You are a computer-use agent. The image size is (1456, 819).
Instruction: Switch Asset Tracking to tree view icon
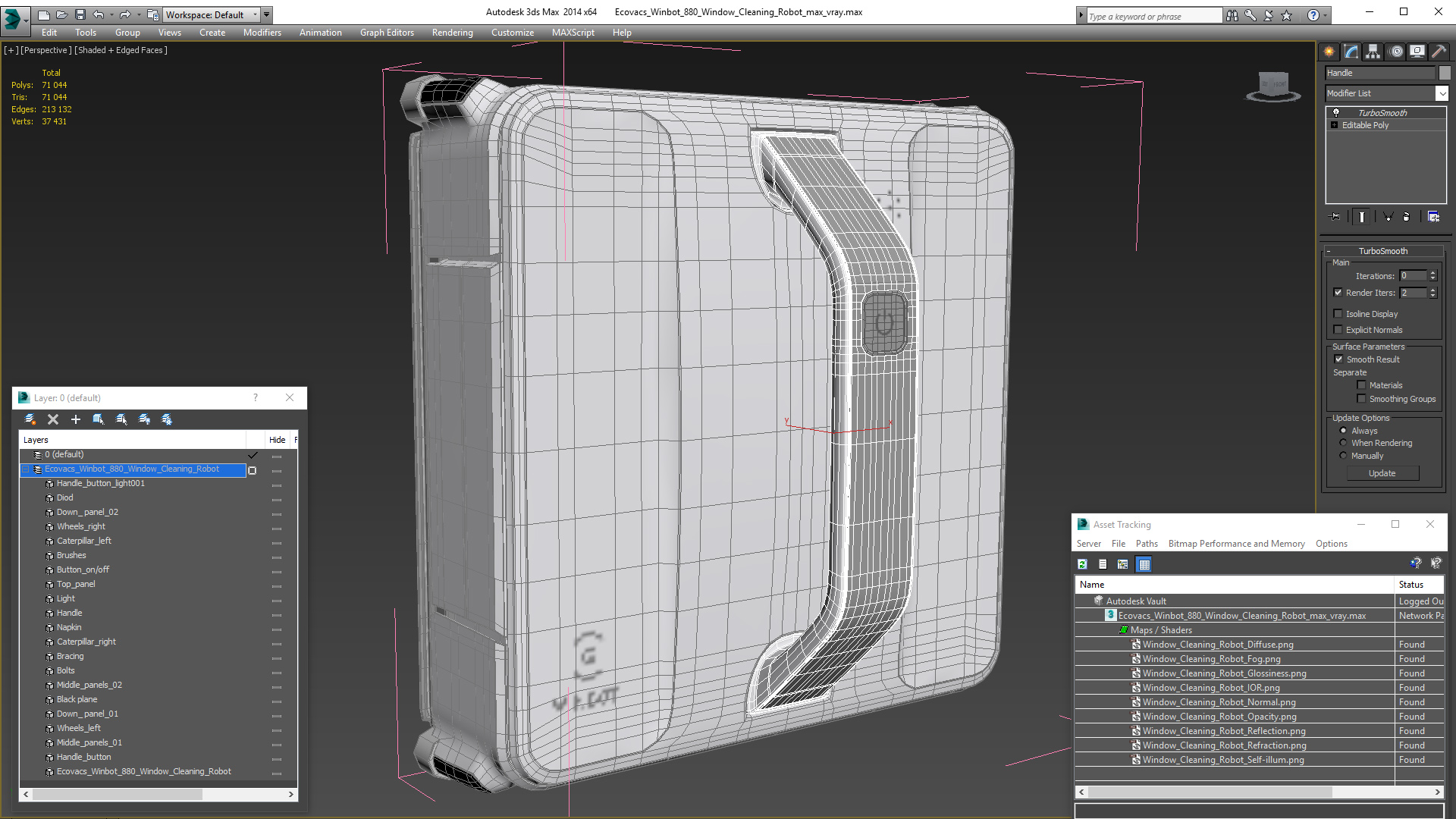pyautogui.click(x=1123, y=564)
